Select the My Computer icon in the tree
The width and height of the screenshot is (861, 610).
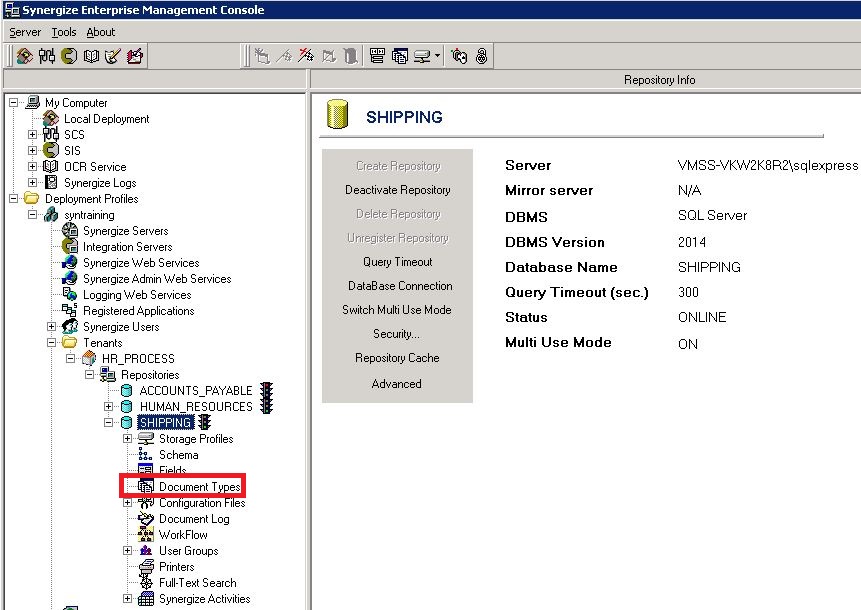[x=33, y=102]
